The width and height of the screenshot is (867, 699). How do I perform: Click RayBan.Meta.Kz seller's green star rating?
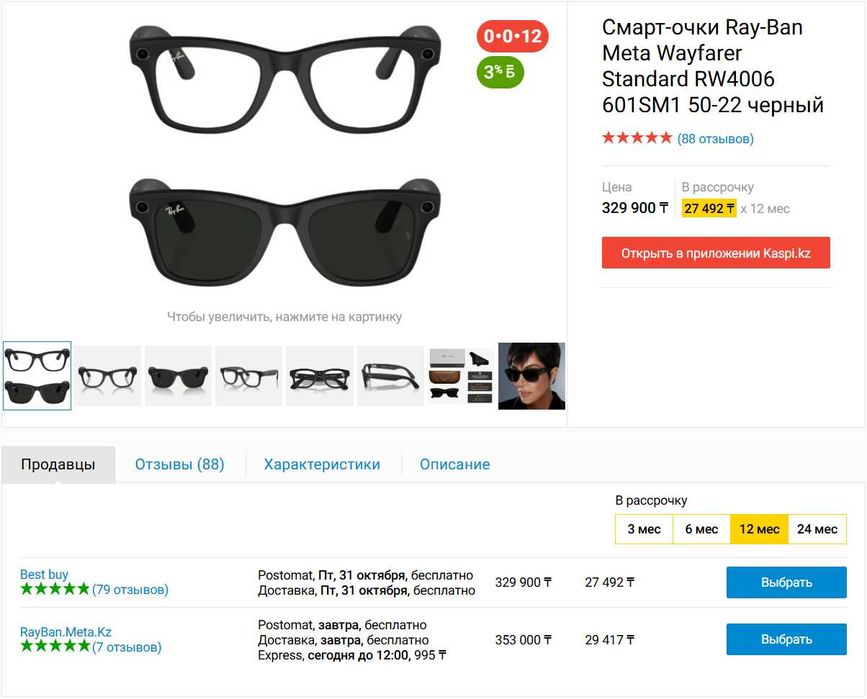tap(55, 647)
